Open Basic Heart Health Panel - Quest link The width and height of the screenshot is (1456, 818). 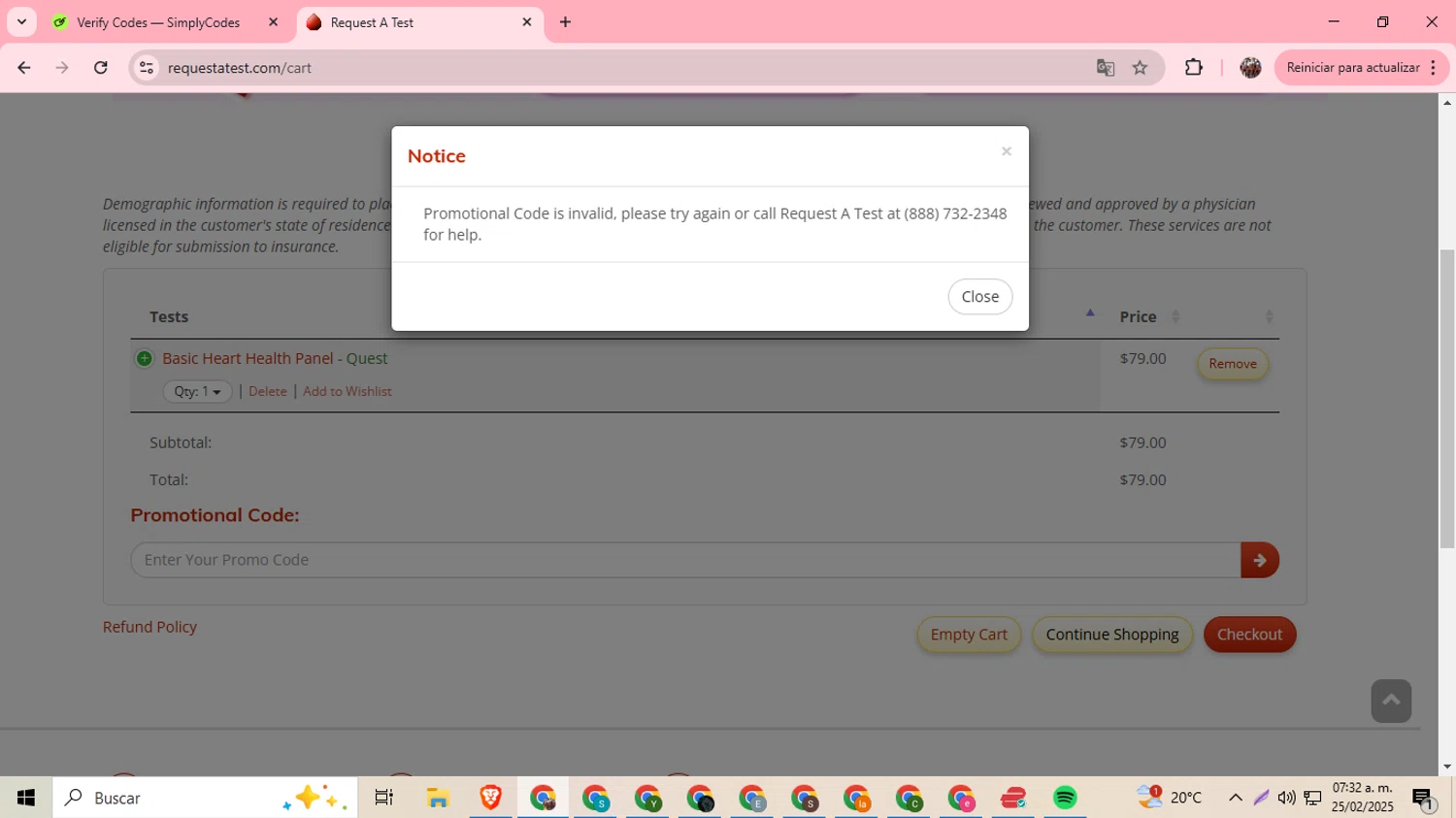pos(275,359)
